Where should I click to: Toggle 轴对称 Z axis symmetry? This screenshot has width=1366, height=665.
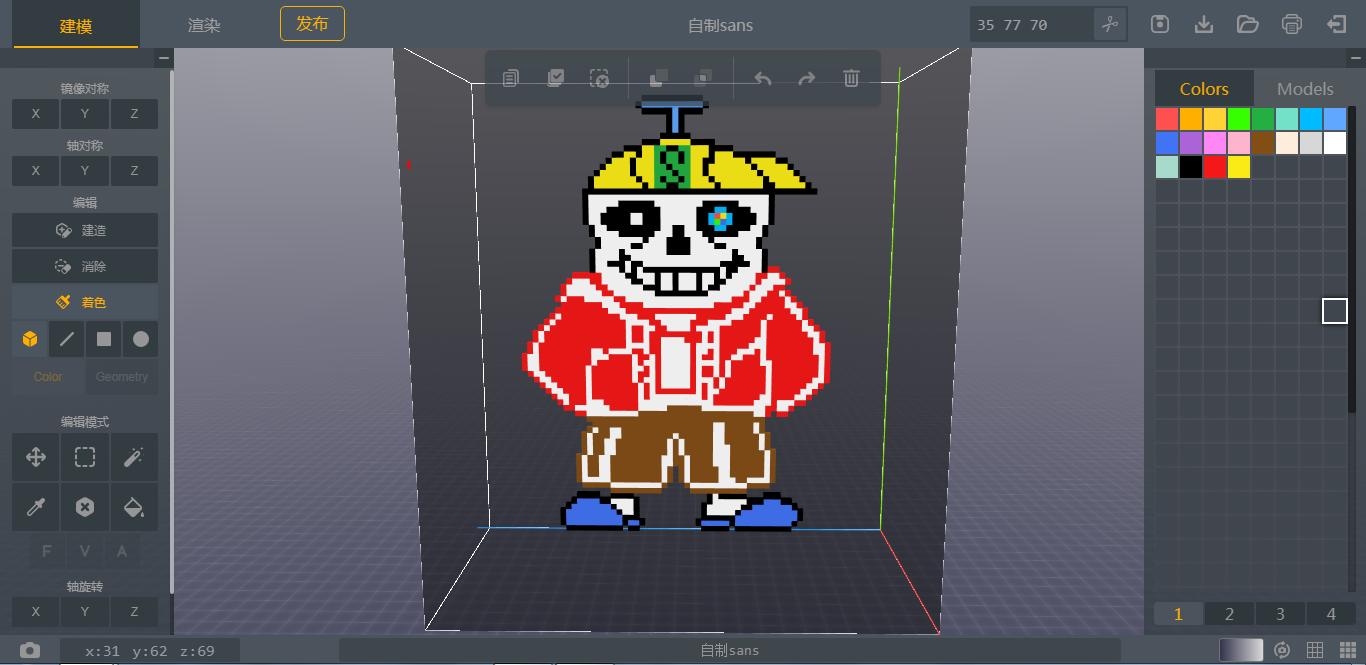point(134,171)
